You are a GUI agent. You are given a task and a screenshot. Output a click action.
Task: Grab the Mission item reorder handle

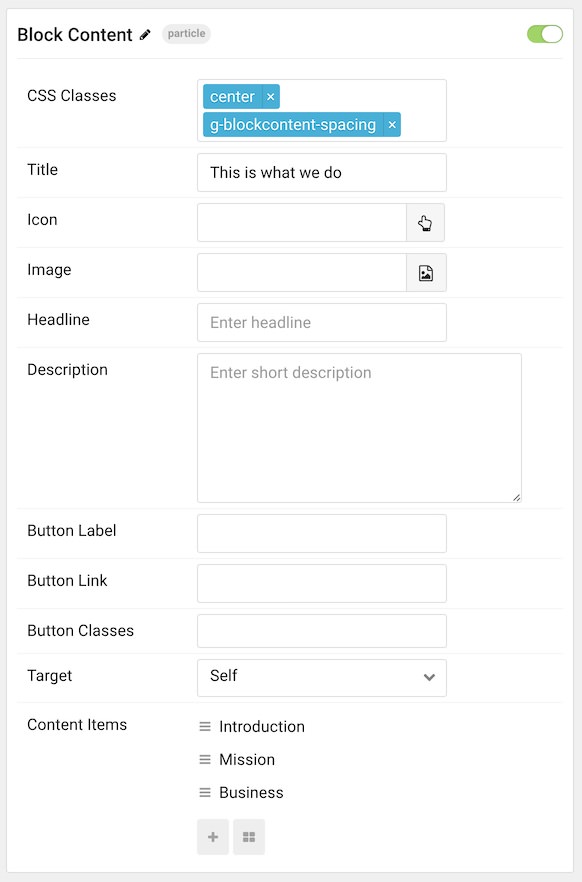point(205,760)
